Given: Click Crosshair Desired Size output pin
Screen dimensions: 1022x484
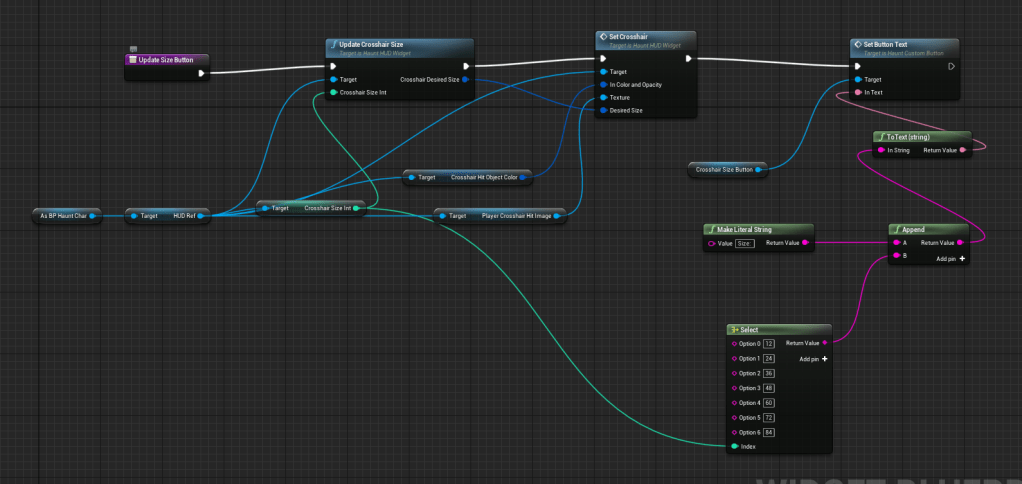Looking at the screenshot, I should (x=466, y=79).
